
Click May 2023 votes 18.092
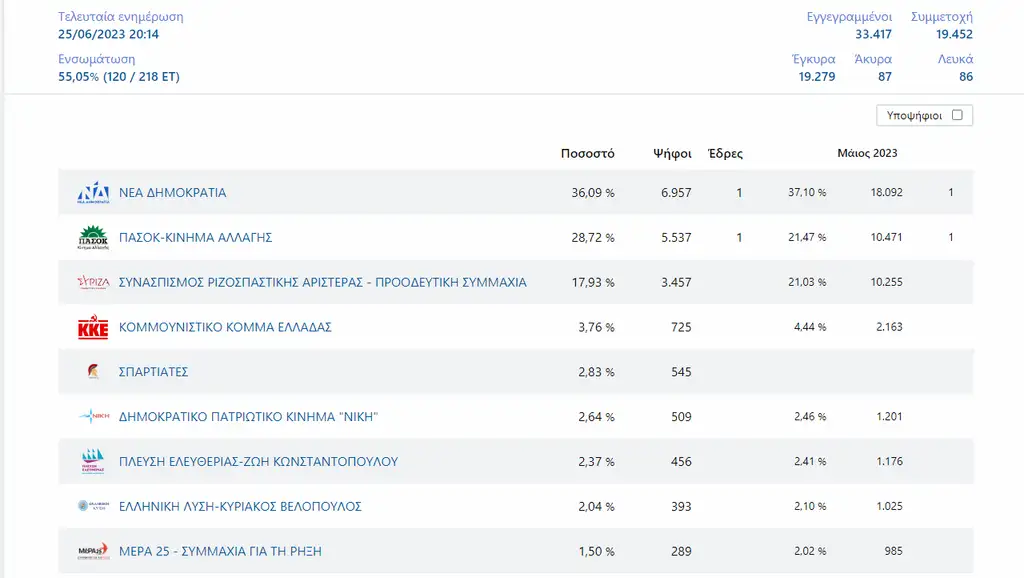(886, 192)
